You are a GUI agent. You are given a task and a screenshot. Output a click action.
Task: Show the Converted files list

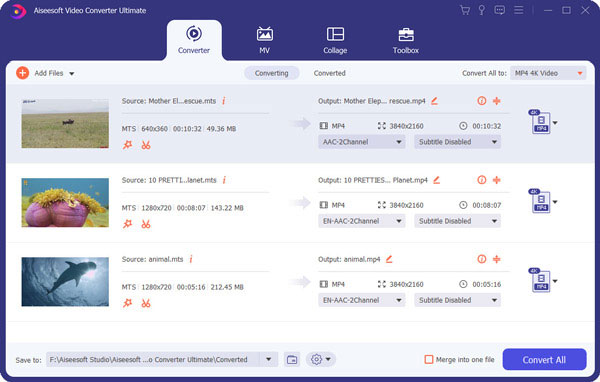329,73
